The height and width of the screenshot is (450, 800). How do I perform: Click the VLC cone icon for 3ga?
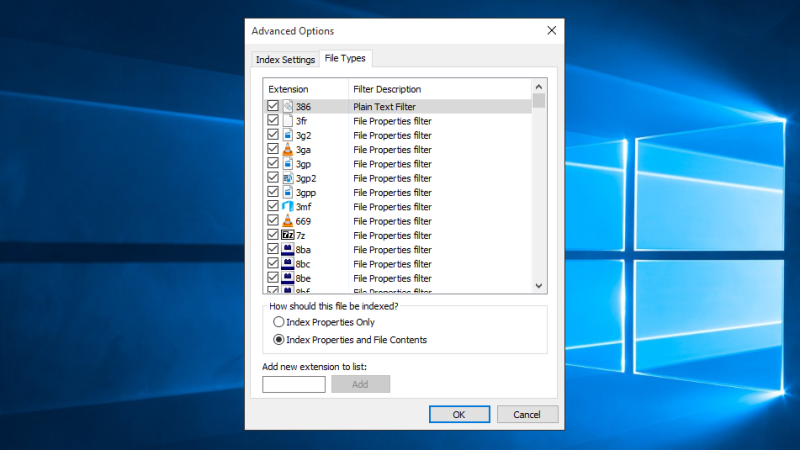287,149
